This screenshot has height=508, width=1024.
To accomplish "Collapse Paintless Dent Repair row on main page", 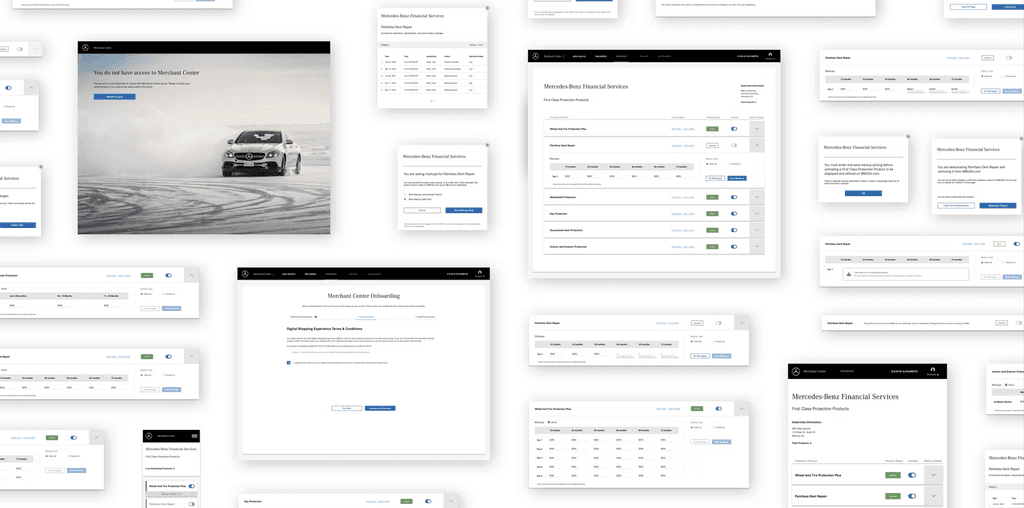I will click(x=757, y=145).
